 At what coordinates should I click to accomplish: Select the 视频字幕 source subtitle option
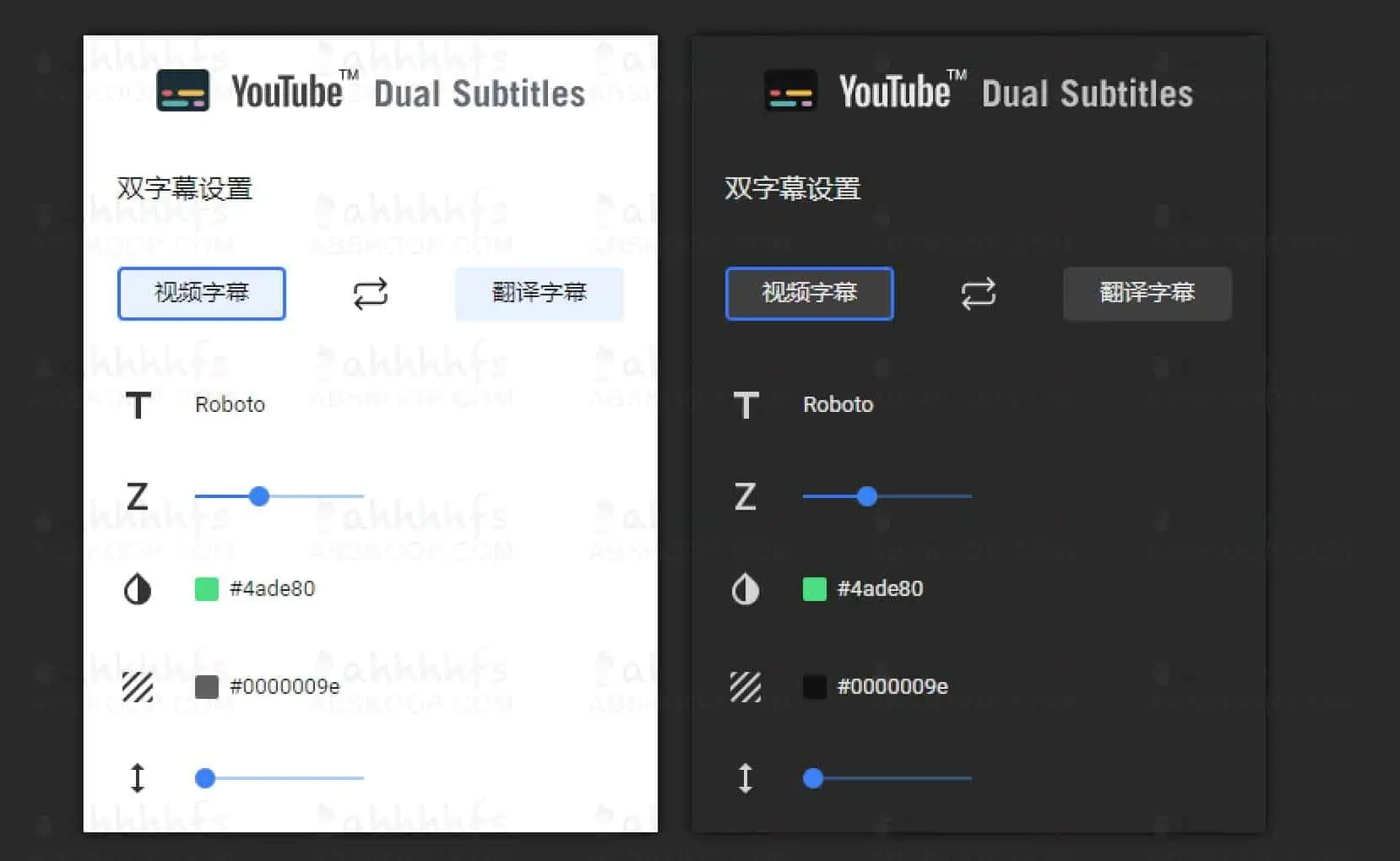[x=202, y=294]
